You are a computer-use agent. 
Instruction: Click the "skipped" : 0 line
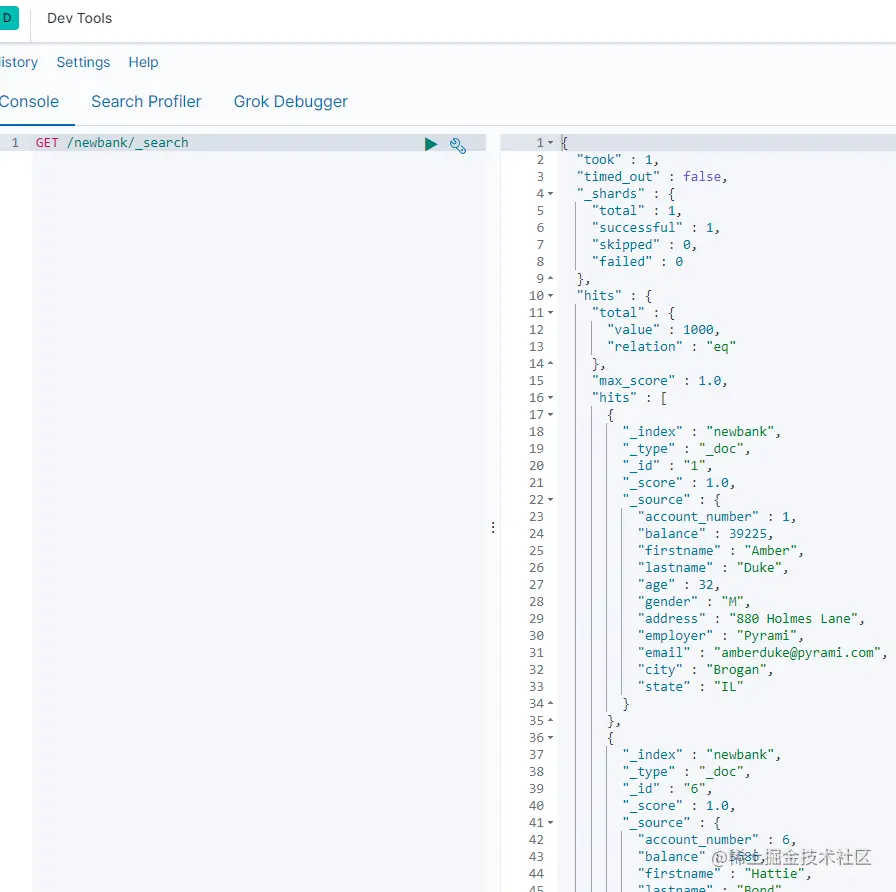(644, 245)
